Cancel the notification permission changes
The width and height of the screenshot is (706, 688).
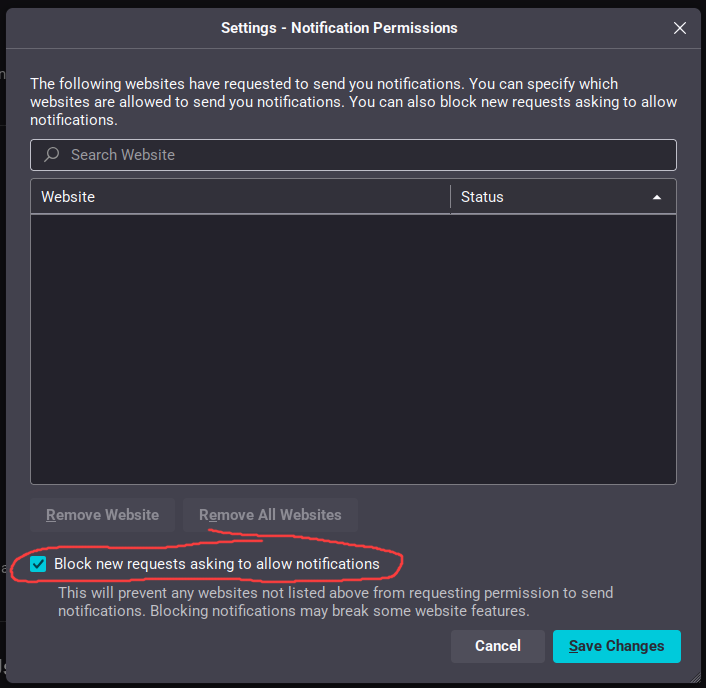[x=498, y=646]
